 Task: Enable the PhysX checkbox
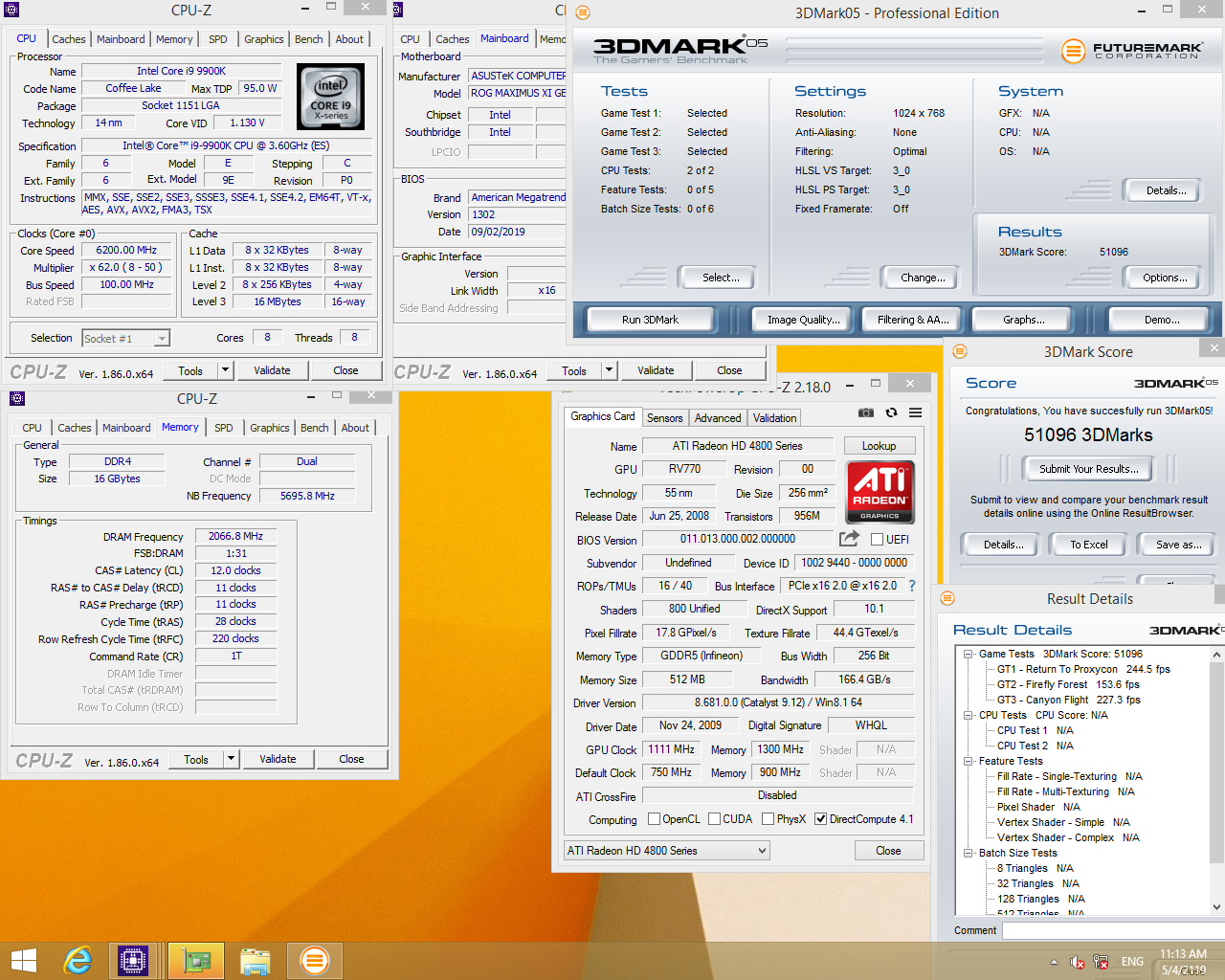768,819
